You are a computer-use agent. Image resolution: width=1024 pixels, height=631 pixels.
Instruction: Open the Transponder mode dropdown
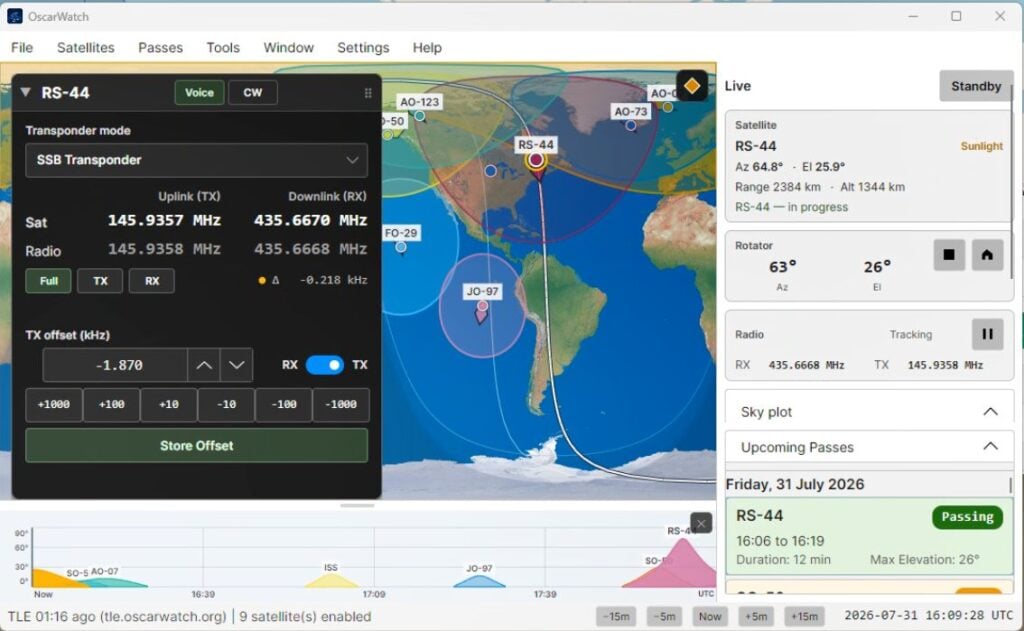(x=196, y=160)
